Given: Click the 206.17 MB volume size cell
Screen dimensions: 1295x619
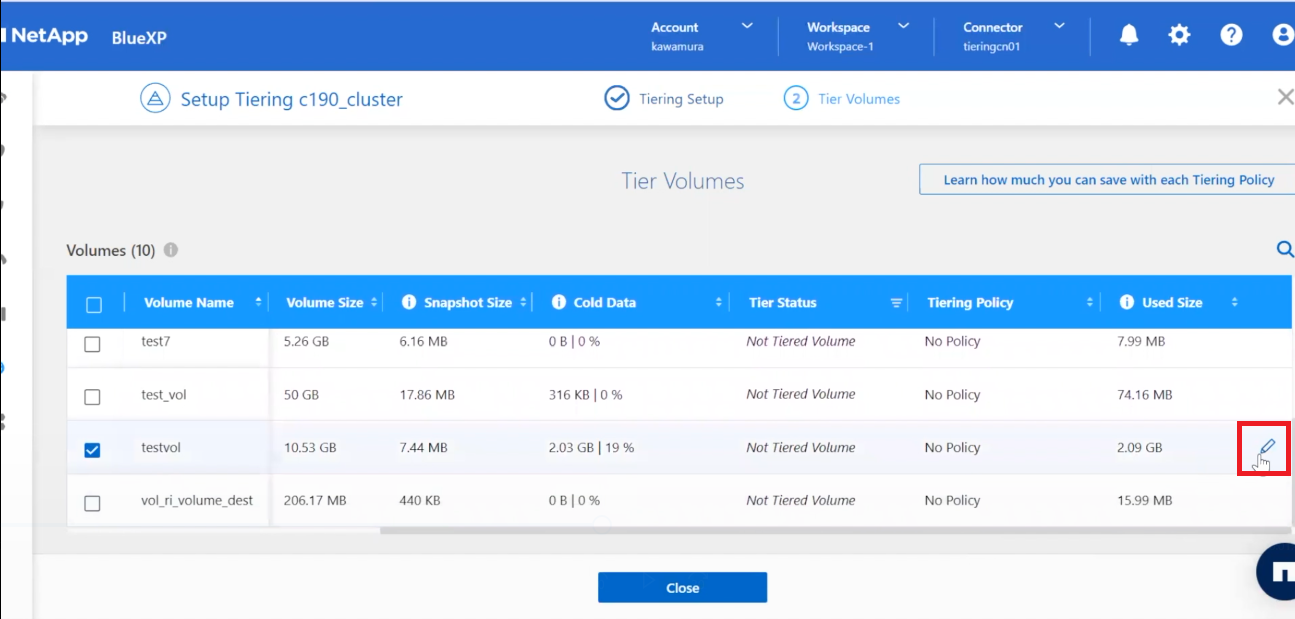Looking at the screenshot, I should pos(315,500).
